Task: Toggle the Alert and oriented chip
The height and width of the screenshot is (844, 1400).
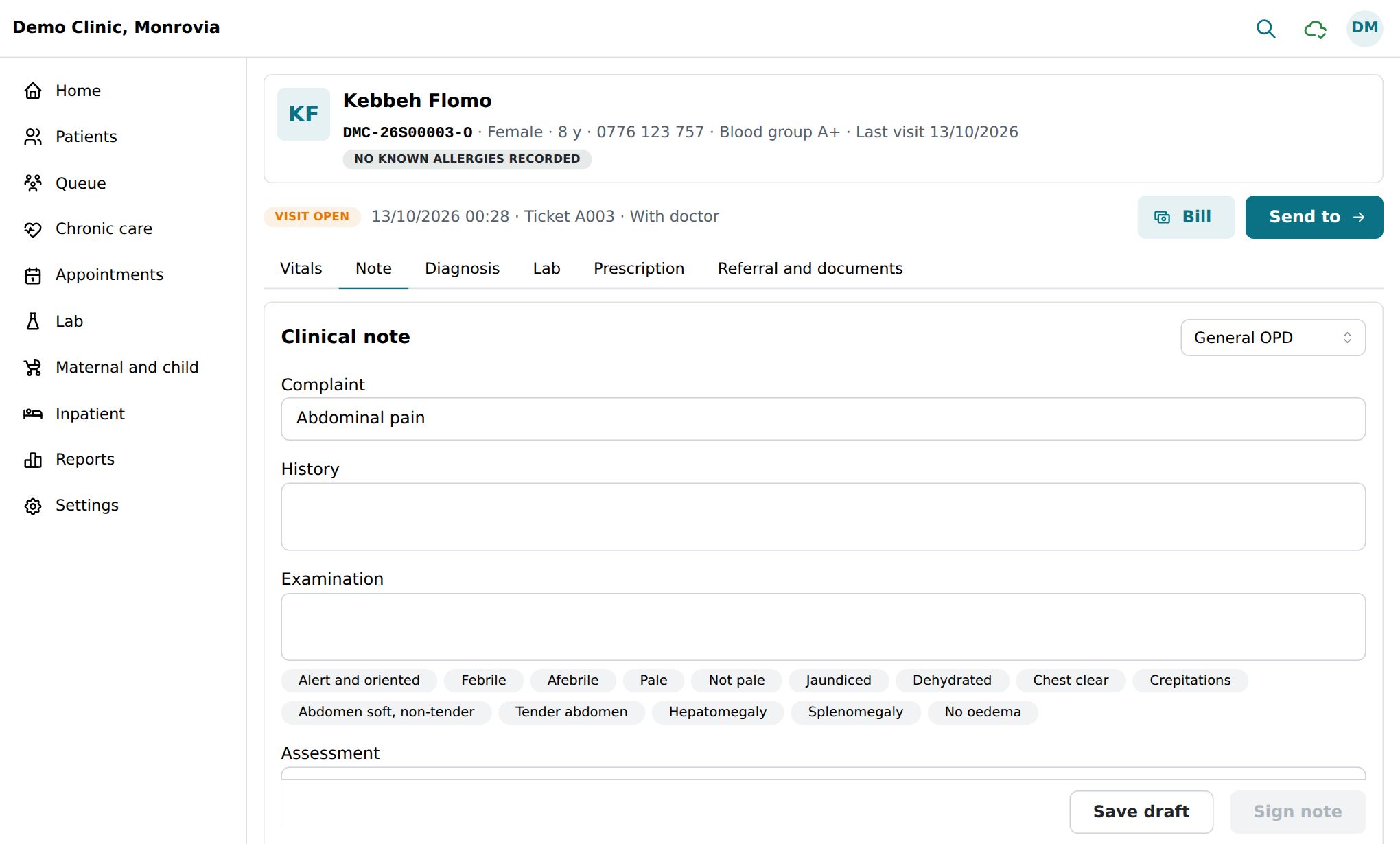Action: 359,680
